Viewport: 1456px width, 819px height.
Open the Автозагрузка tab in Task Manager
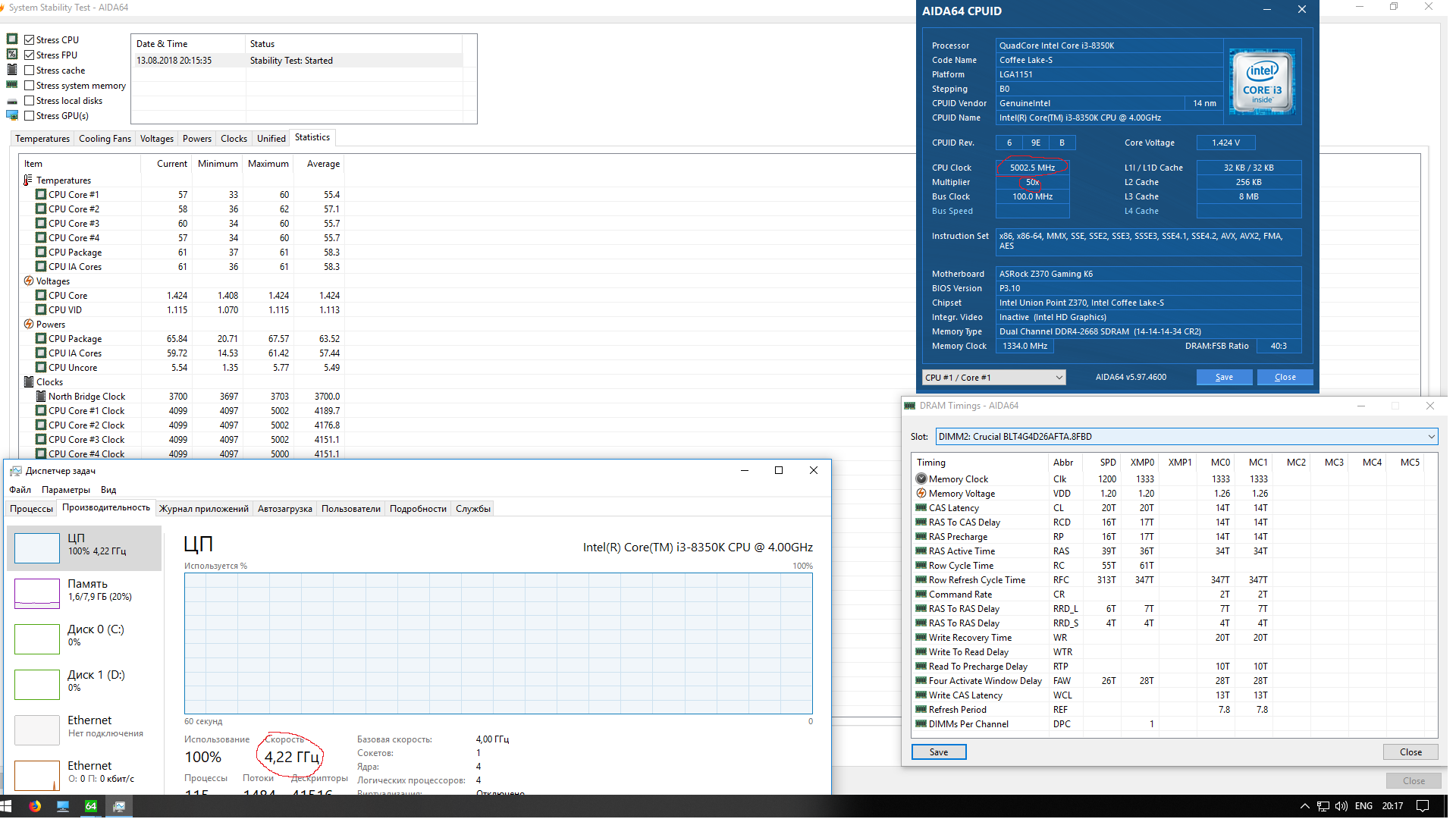coord(284,509)
